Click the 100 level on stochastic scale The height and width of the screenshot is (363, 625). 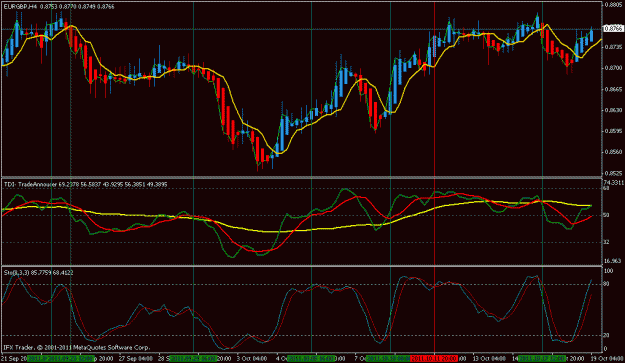coord(608,271)
